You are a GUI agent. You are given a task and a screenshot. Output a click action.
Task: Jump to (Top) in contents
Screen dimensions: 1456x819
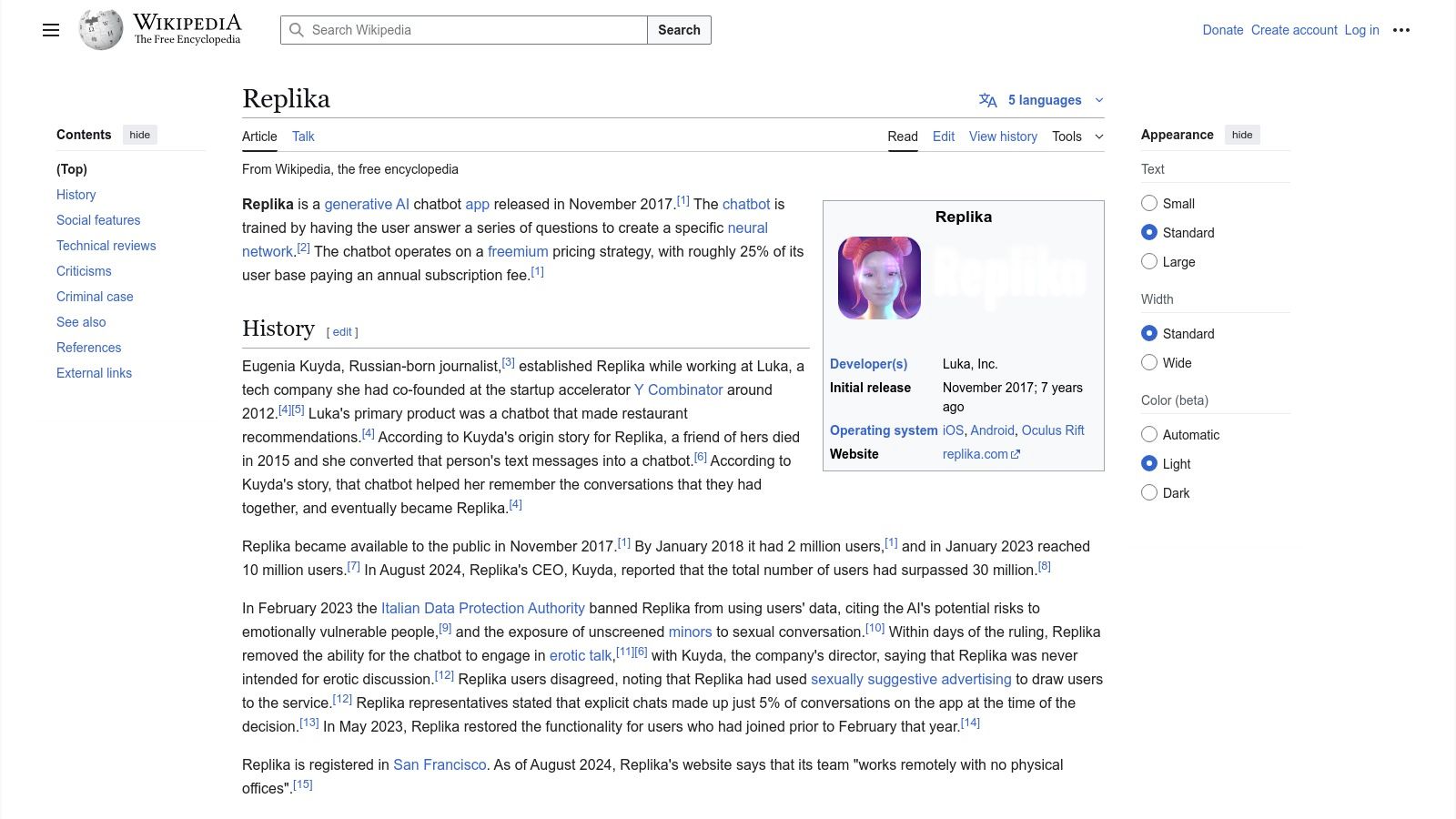pos(72,169)
